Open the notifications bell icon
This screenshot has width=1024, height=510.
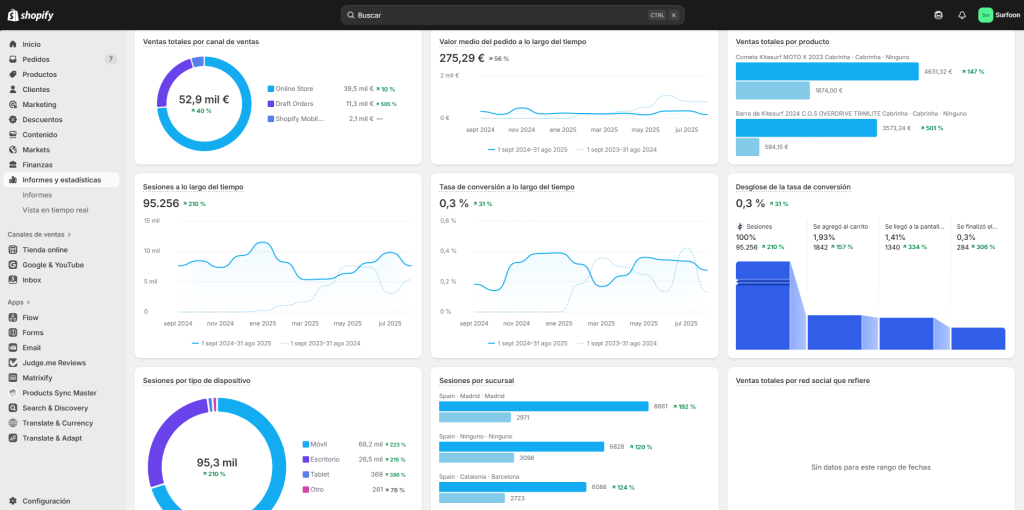point(962,15)
